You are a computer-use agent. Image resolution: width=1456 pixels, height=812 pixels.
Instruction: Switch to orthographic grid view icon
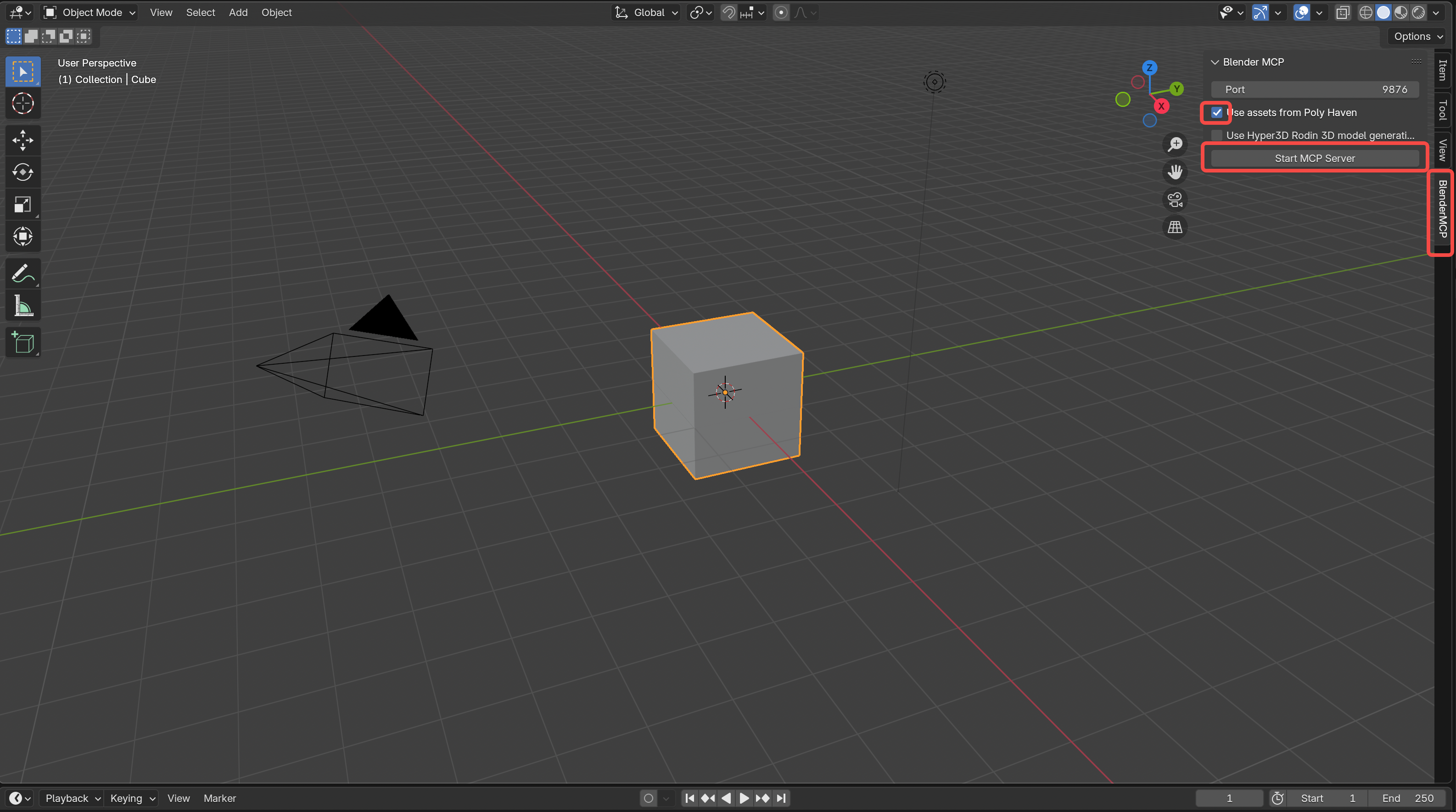coord(1175,227)
